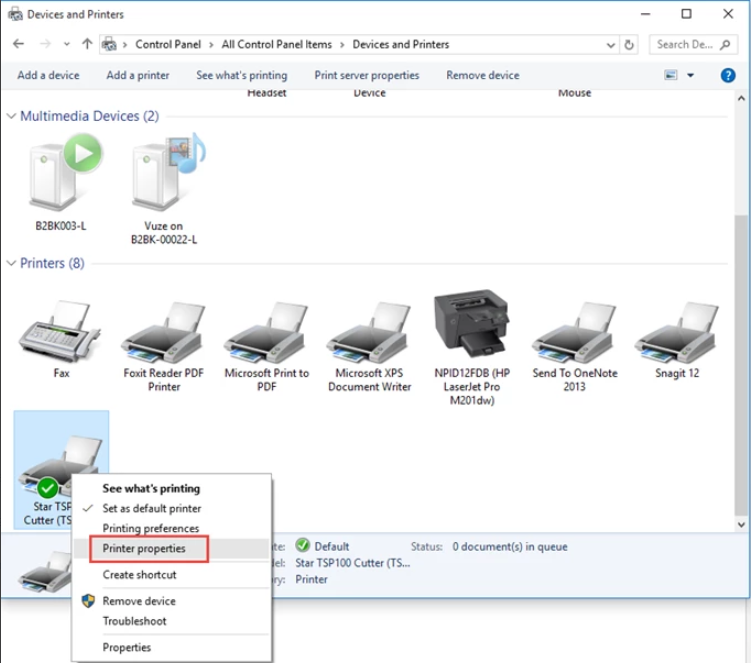Screen dimensions: 751x663
Task: Open the view options dropdown arrow
Action: click(690, 75)
